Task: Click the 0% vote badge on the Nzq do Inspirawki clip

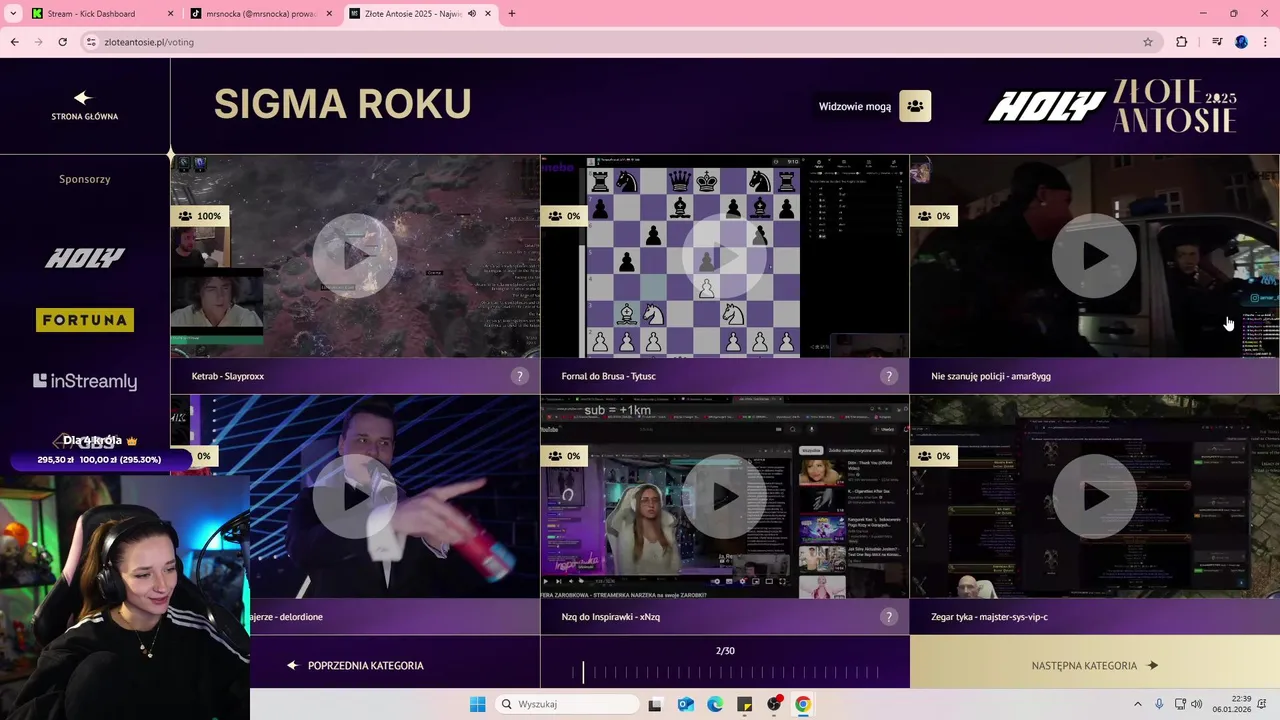Action: click(562, 456)
